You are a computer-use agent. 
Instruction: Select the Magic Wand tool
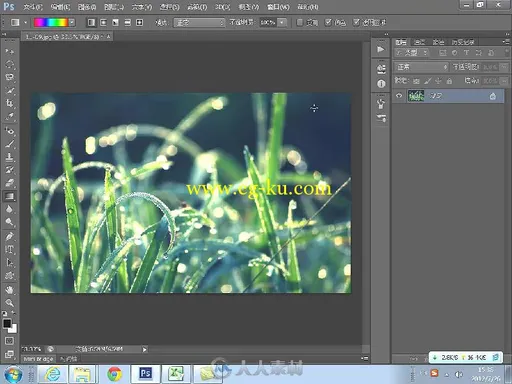(x=10, y=90)
